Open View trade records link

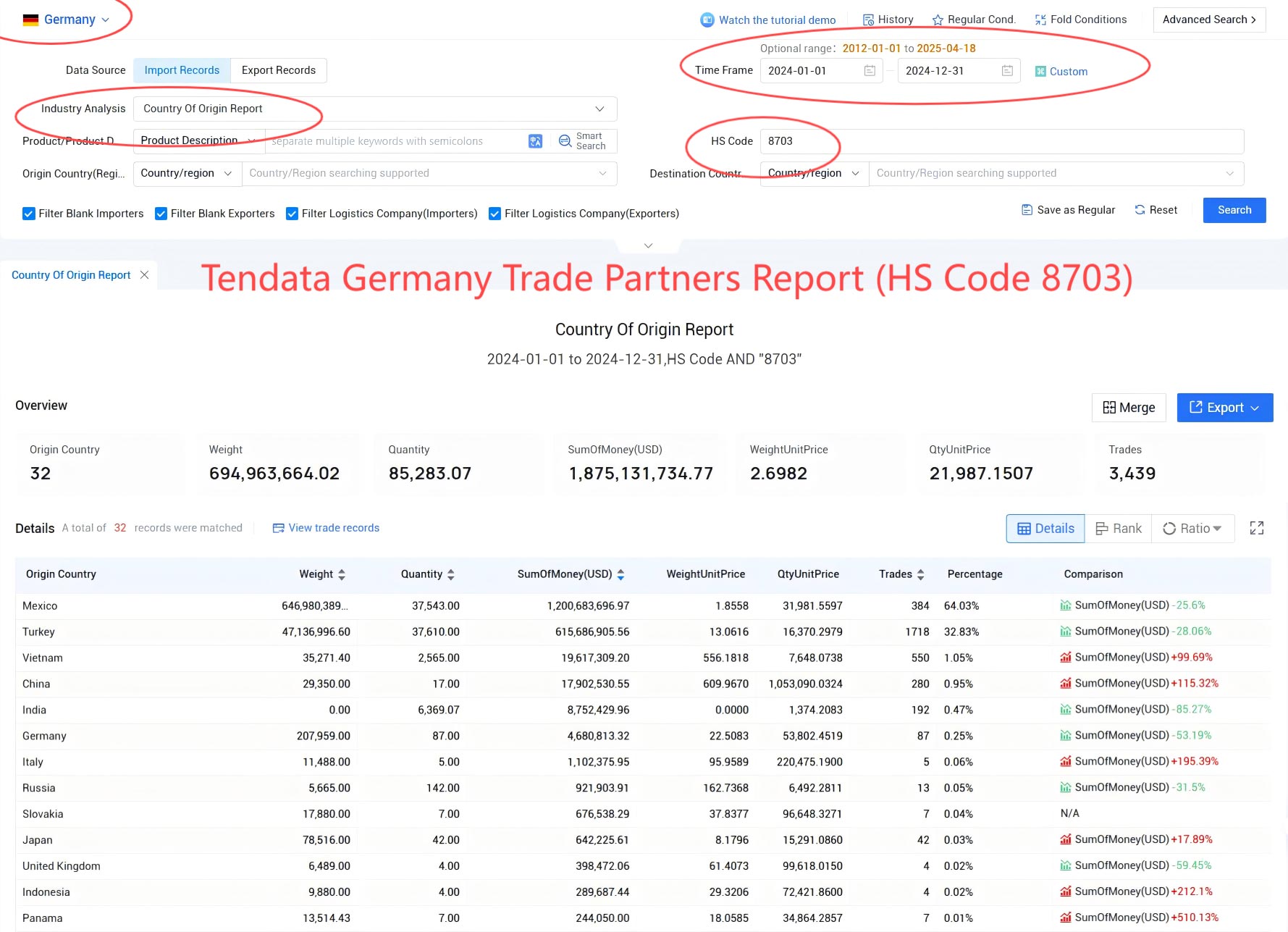[326, 528]
